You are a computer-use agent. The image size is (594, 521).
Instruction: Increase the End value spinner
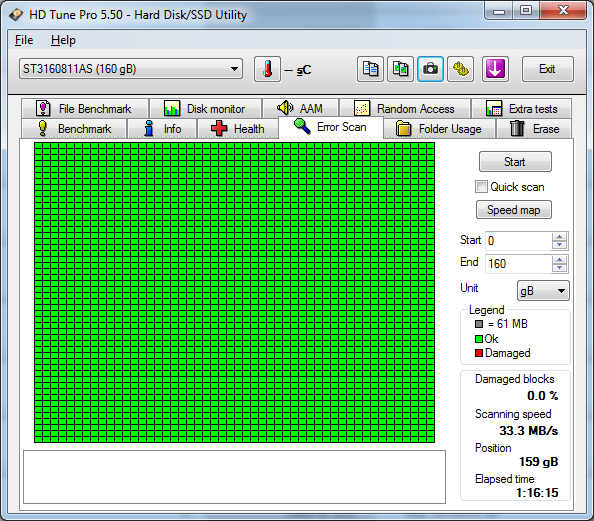coord(560,260)
